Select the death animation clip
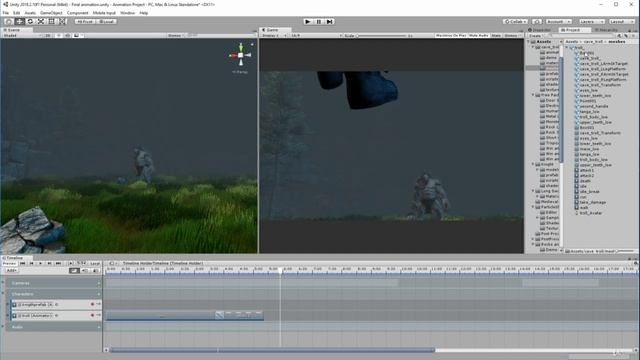This screenshot has height=360, width=640. (x=585, y=181)
